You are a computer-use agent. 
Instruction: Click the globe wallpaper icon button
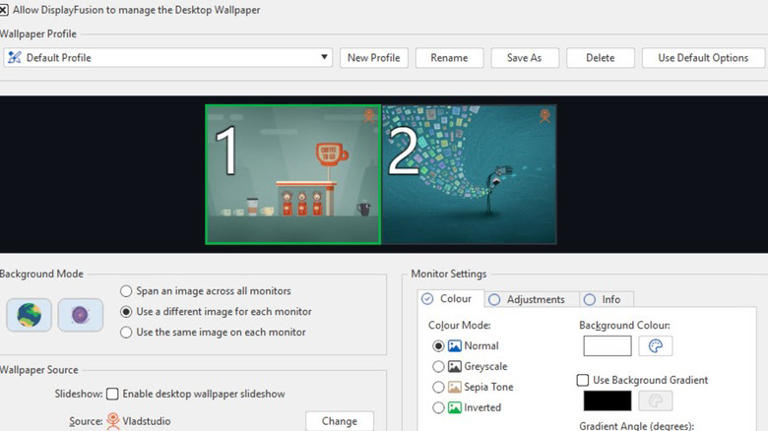(x=29, y=315)
